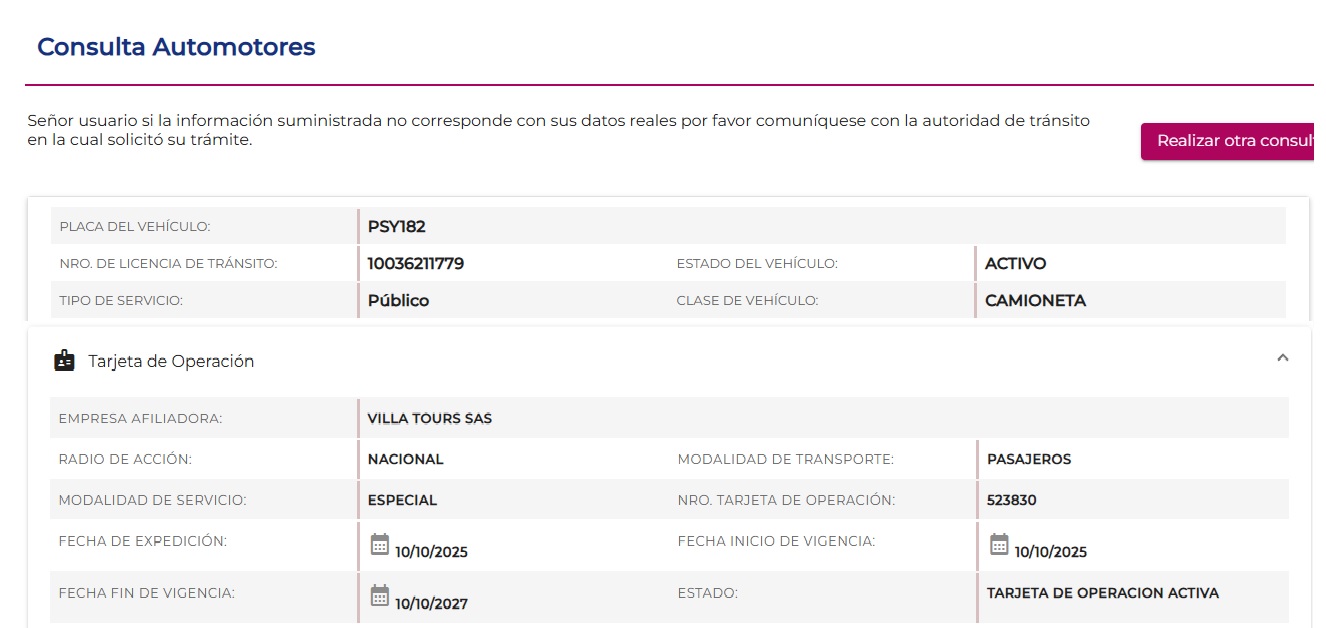The height and width of the screenshot is (628, 1326).
Task: Click the CAMIONETA vehicle class value
Action: pos(1035,300)
